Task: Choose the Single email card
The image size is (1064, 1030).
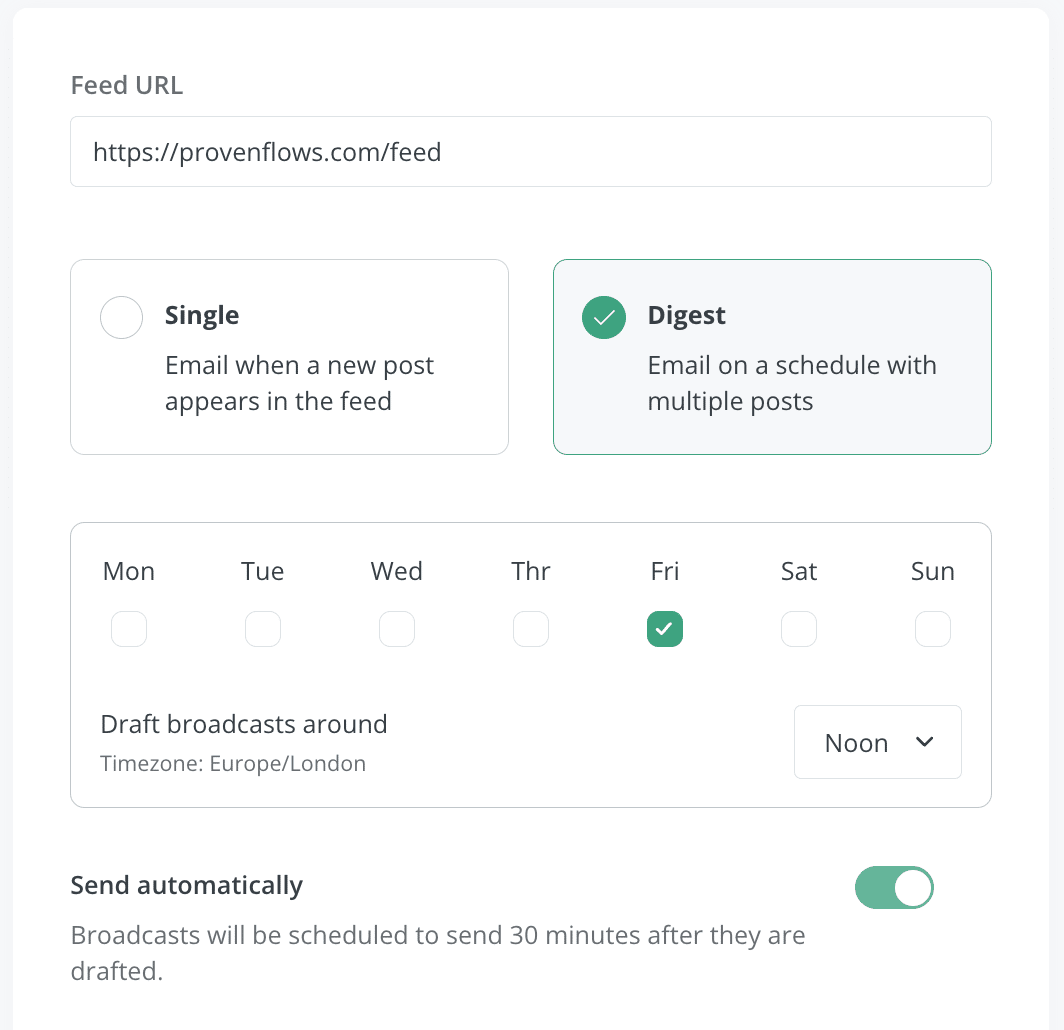Action: click(289, 357)
